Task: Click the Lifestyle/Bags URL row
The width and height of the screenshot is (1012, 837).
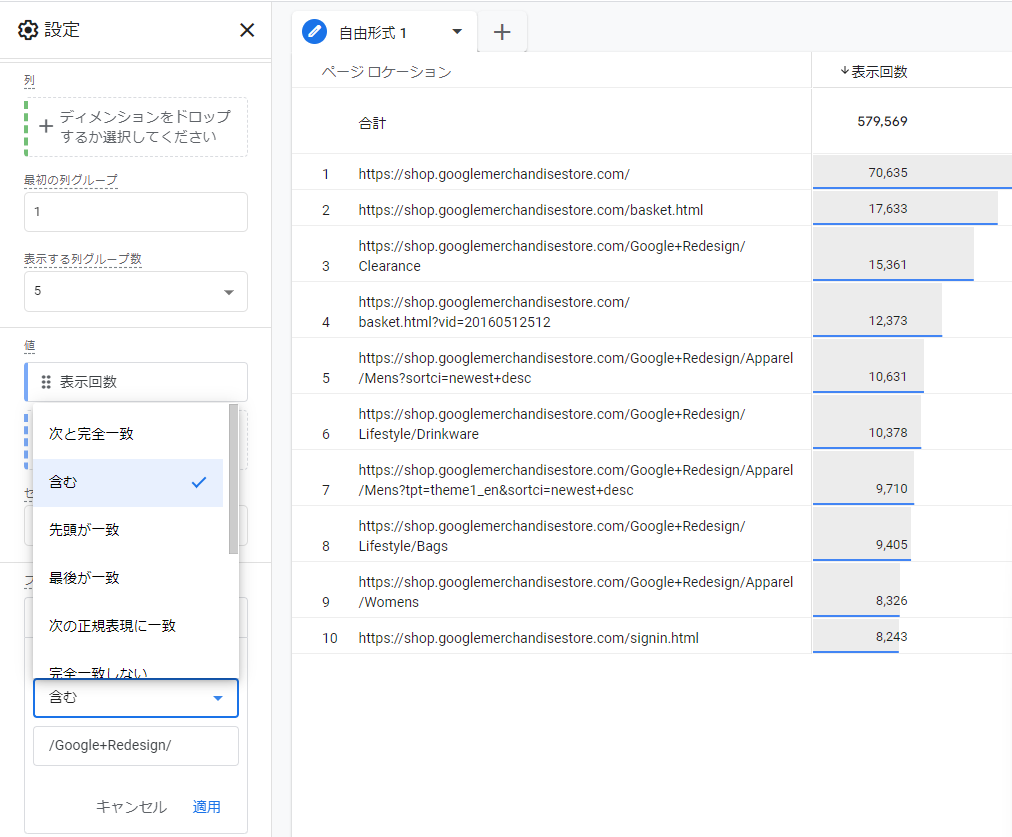Action: click(552, 536)
